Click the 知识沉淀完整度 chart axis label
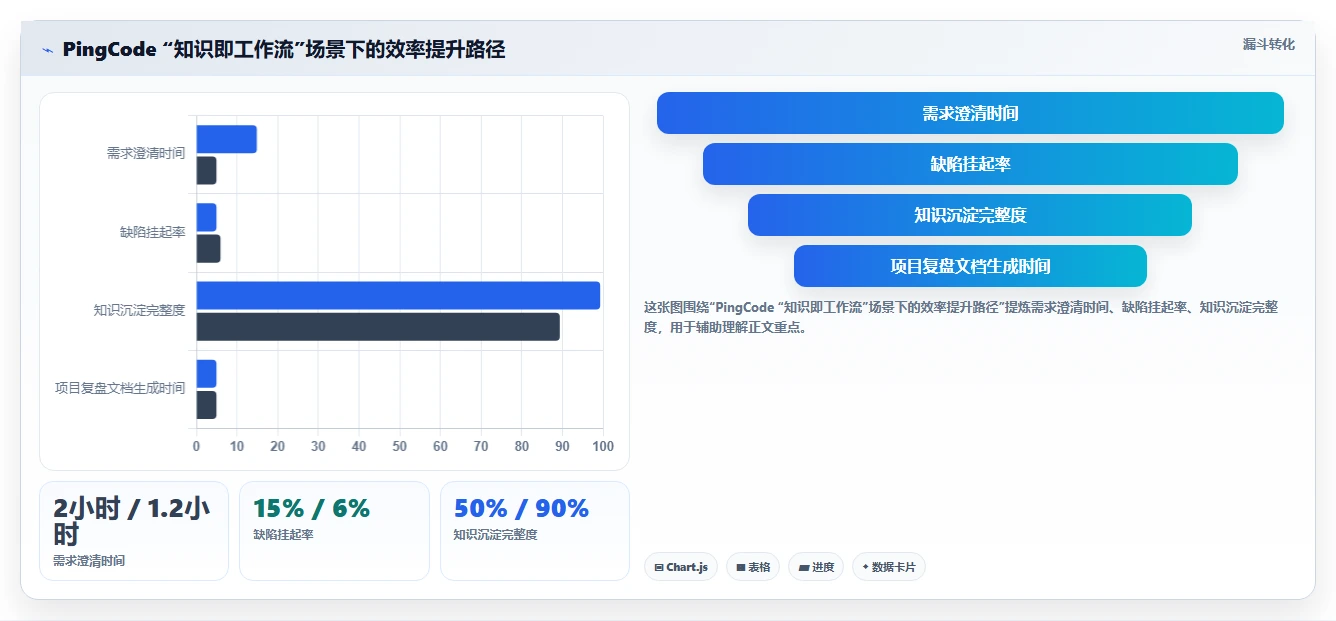Screen dimensions: 1336x621 [140, 310]
